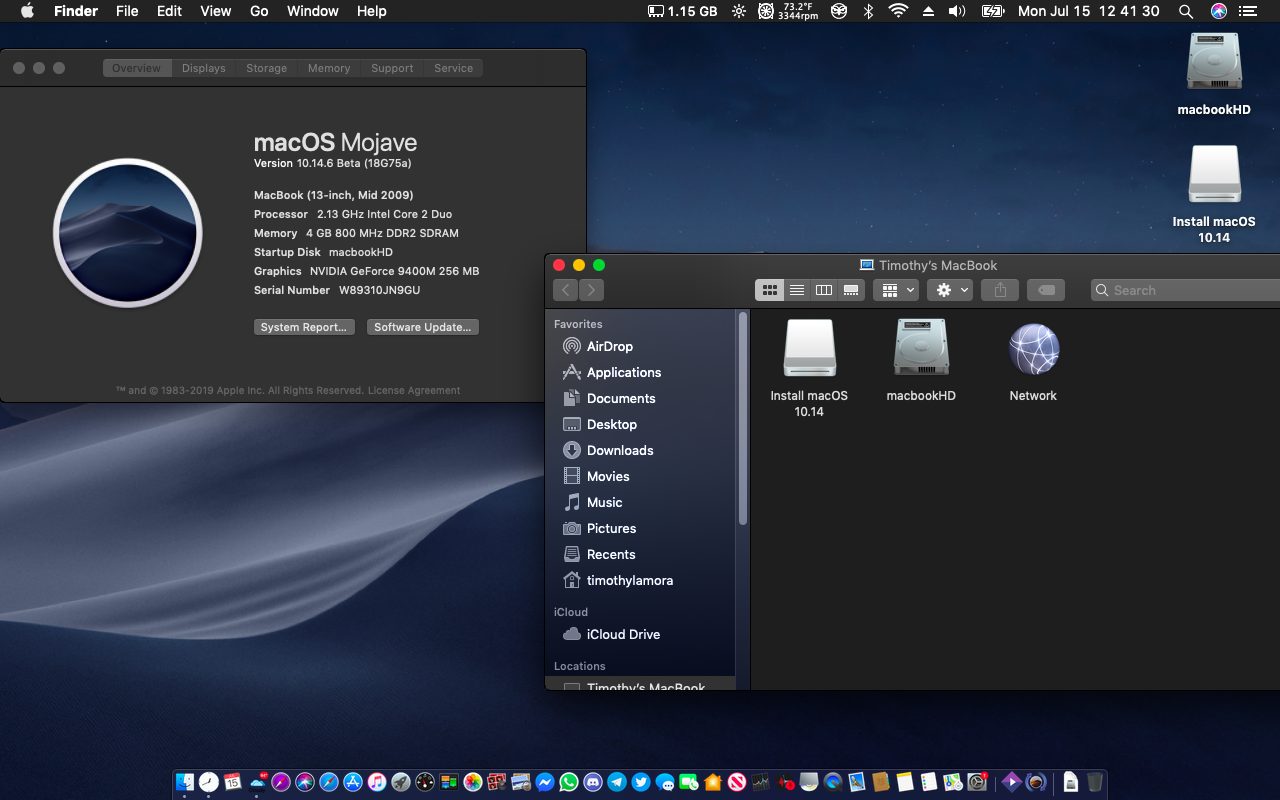Switch to the Service tab
The width and height of the screenshot is (1280, 800).
coord(453,68)
